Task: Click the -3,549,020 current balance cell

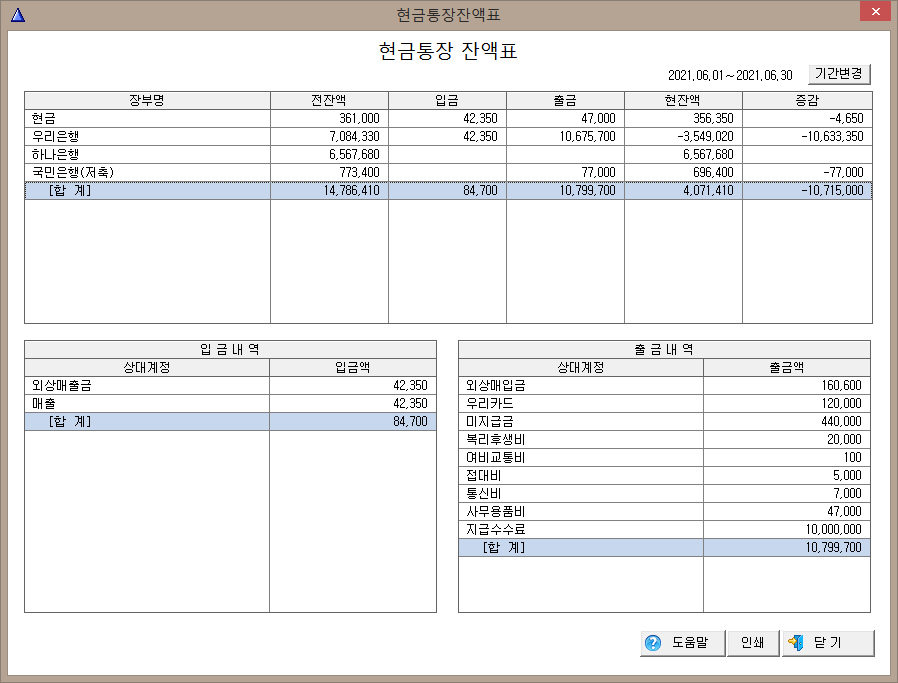Action: 683,136
